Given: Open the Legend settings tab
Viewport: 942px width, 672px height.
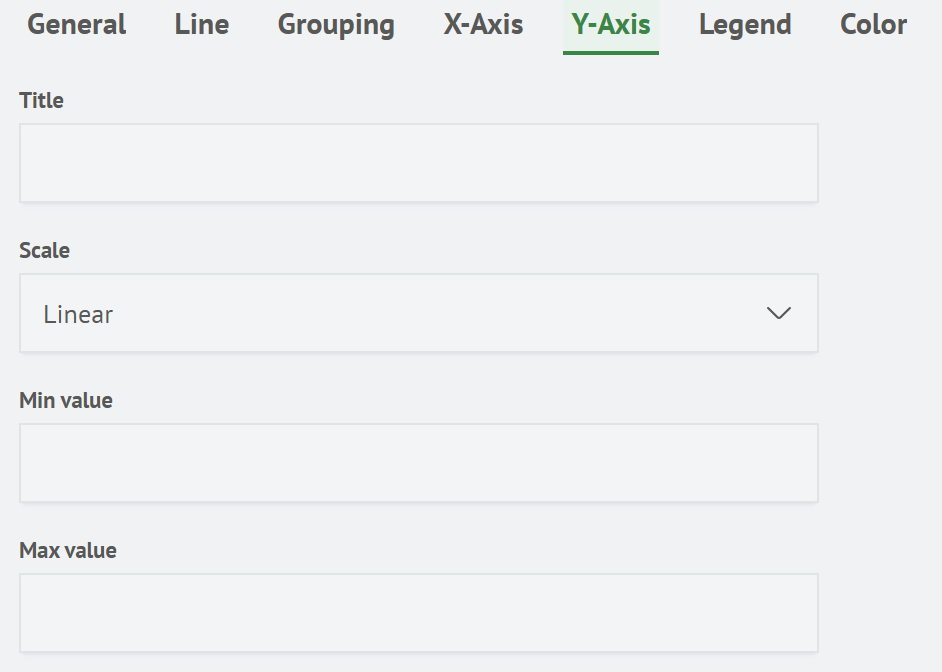Looking at the screenshot, I should (x=745, y=25).
